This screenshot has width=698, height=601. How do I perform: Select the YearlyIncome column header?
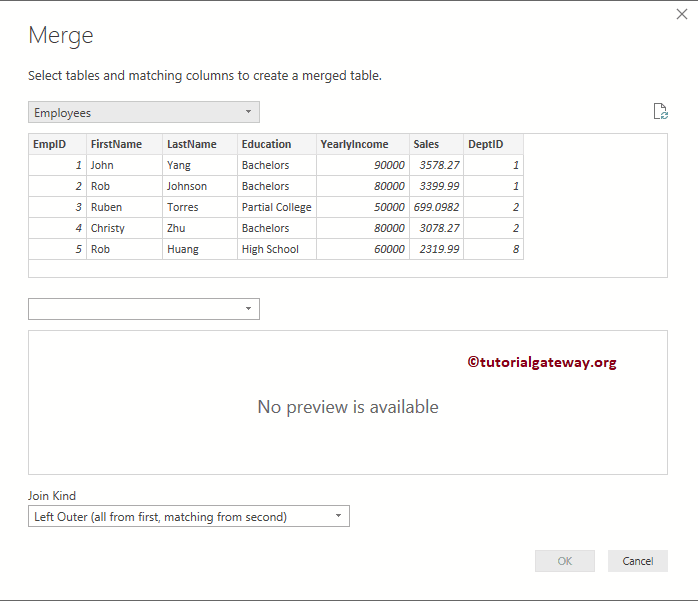point(363,144)
